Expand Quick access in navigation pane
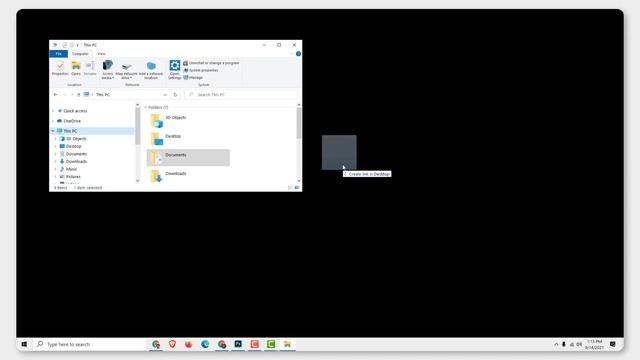Viewport: 640px width, 360px height. pyautogui.click(x=53, y=111)
